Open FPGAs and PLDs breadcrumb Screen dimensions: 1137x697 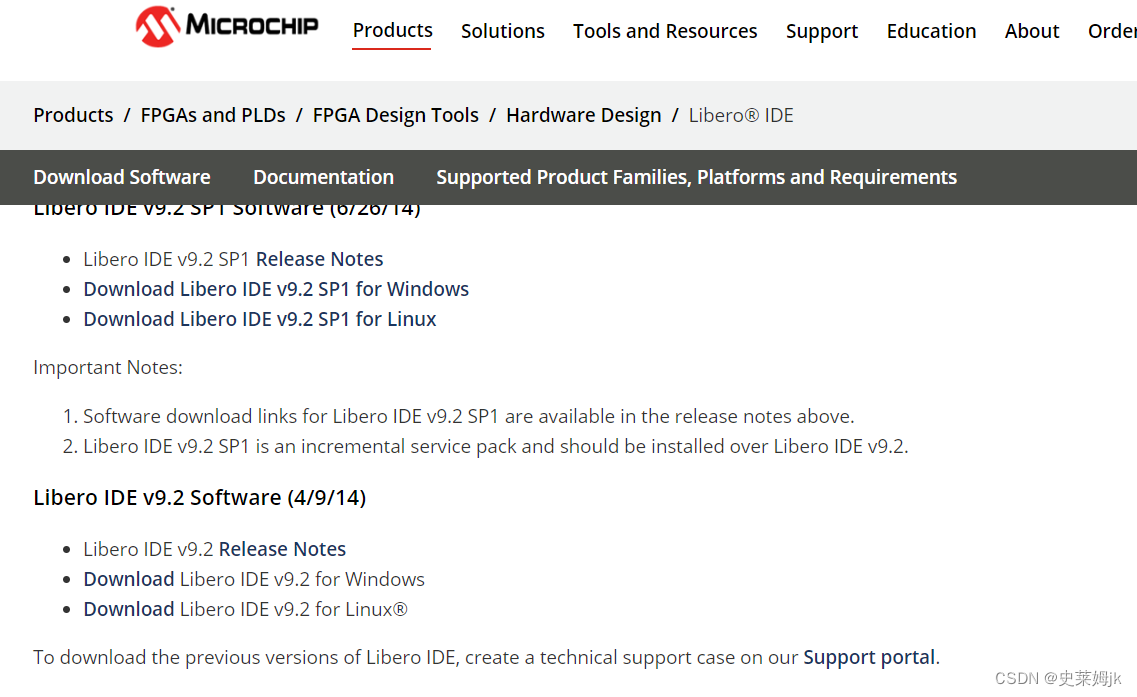click(212, 115)
